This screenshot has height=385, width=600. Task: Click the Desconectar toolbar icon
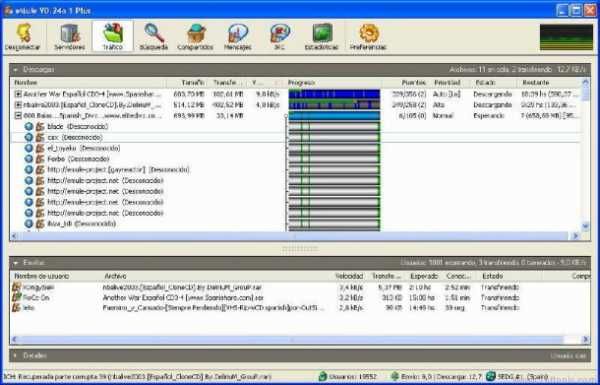[x=23, y=36]
